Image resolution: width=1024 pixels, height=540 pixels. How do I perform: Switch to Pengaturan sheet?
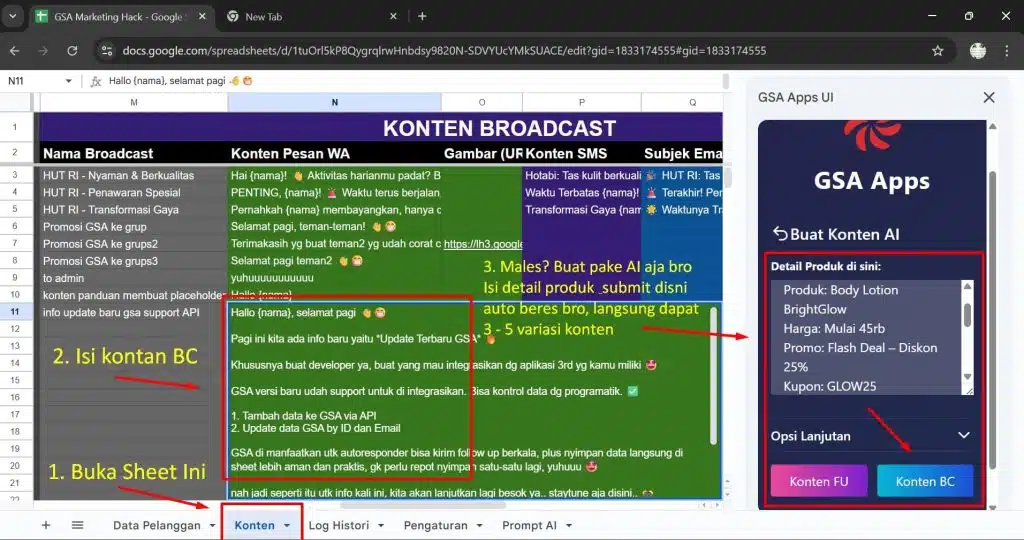point(435,526)
